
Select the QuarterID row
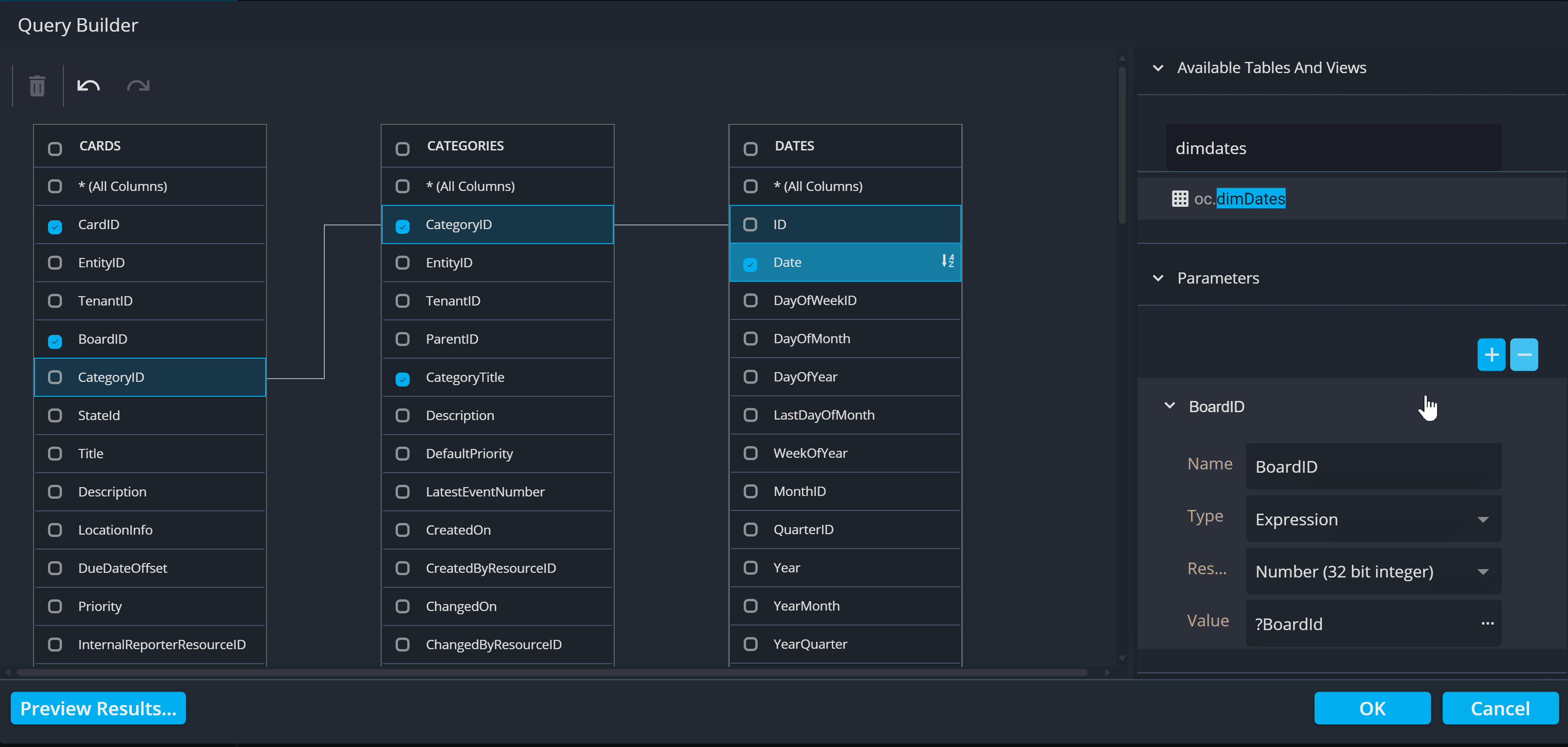845,529
